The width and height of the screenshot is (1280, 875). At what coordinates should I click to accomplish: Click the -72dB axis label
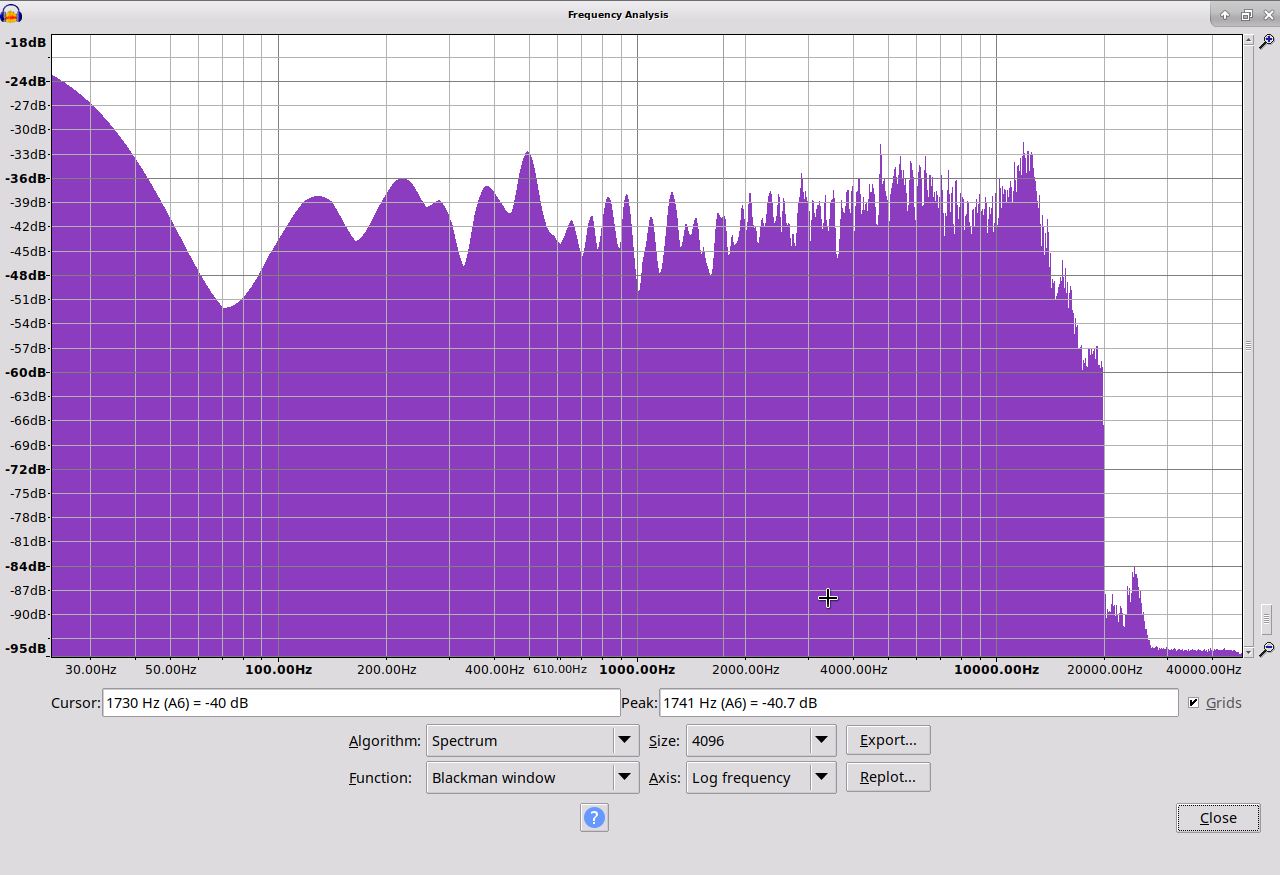coord(27,470)
